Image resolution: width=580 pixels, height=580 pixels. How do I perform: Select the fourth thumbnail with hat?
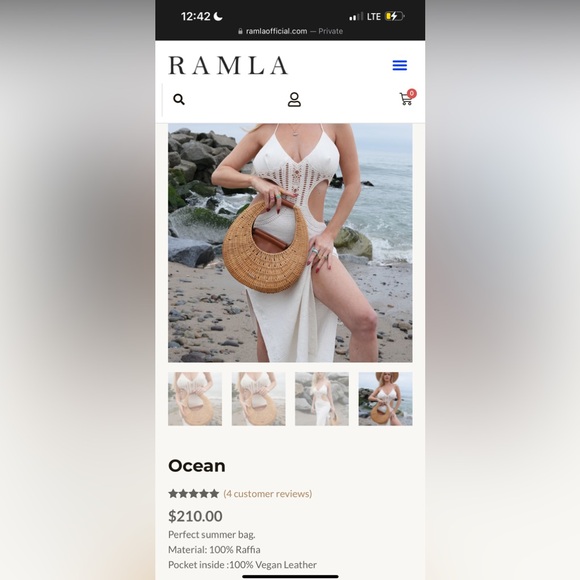pyautogui.click(x=385, y=399)
